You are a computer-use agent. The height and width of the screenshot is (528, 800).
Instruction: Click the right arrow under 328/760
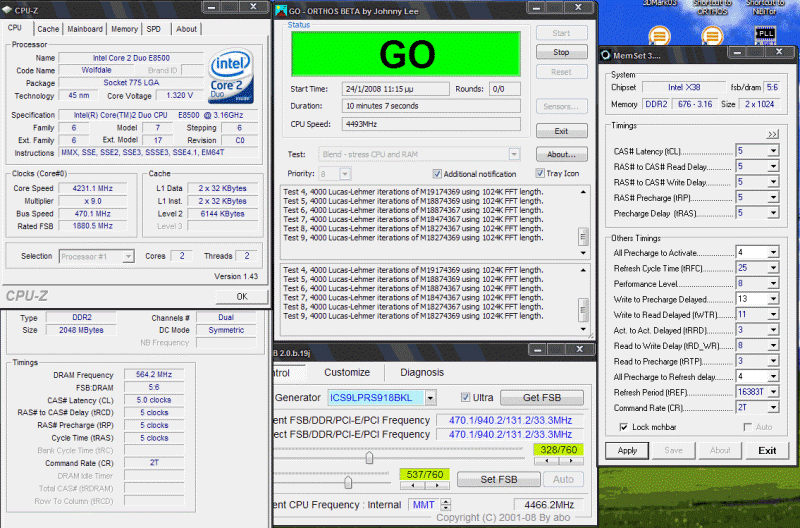tap(570, 461)
